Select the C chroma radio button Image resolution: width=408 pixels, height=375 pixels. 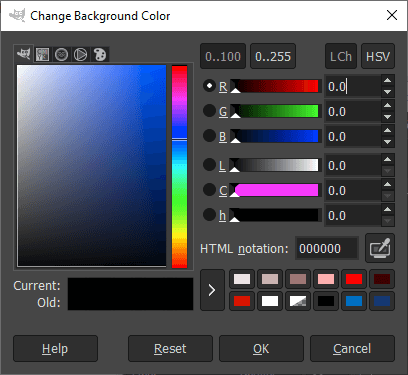[209, 190]
